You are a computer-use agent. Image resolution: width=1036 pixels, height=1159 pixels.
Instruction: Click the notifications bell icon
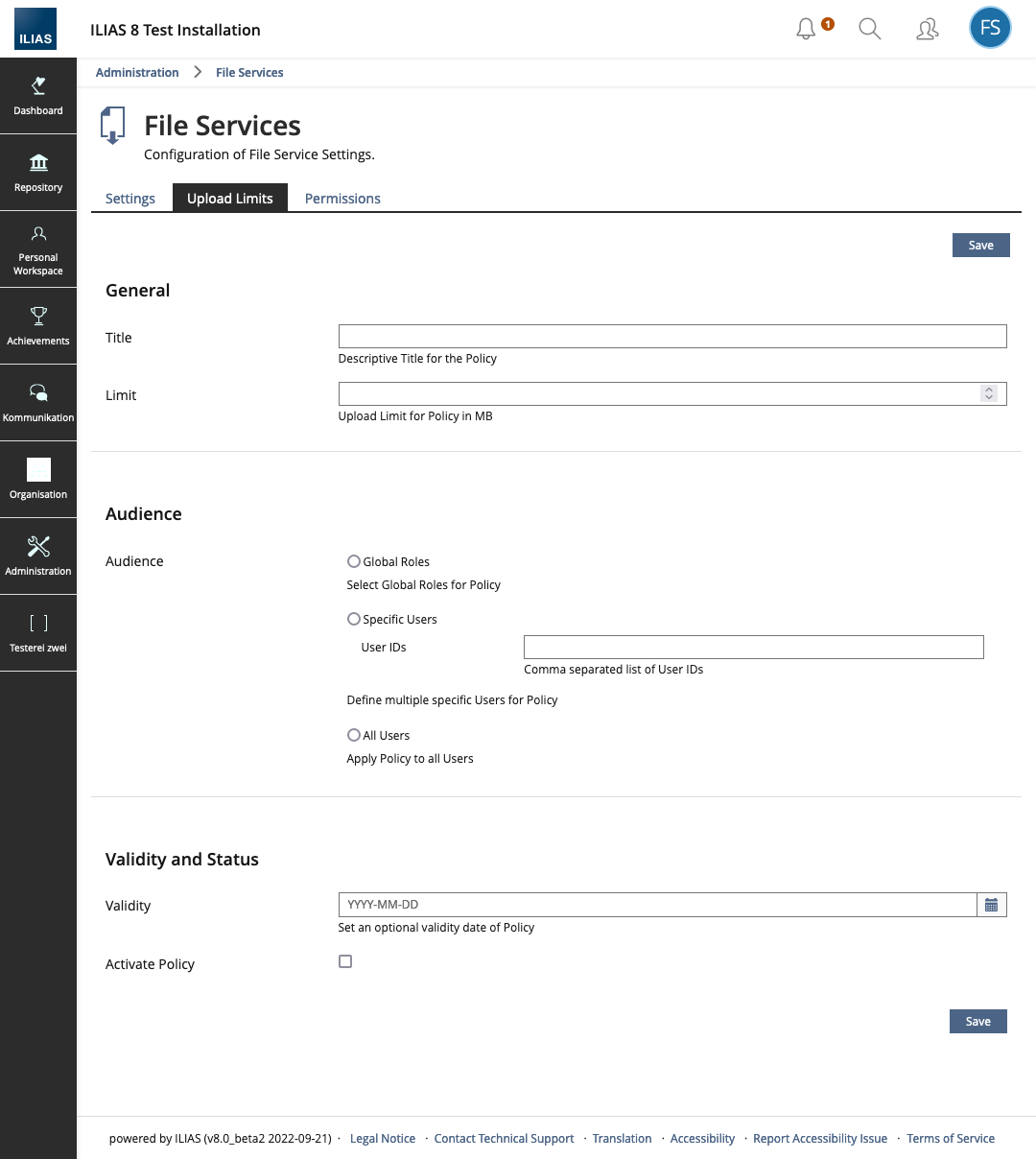(x=806, y=29)
